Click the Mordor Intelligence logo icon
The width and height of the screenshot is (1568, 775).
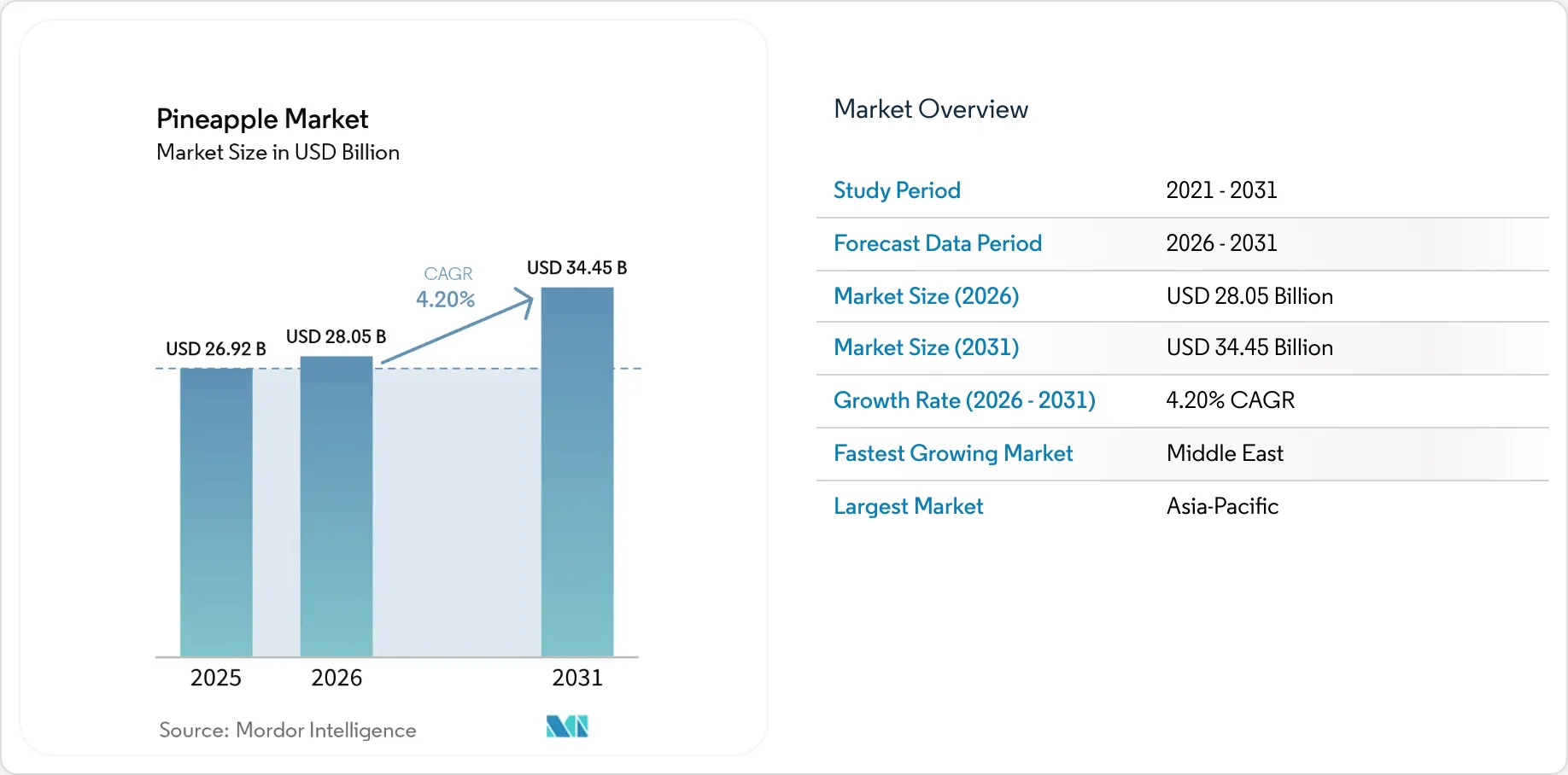[x=567, y=726]
